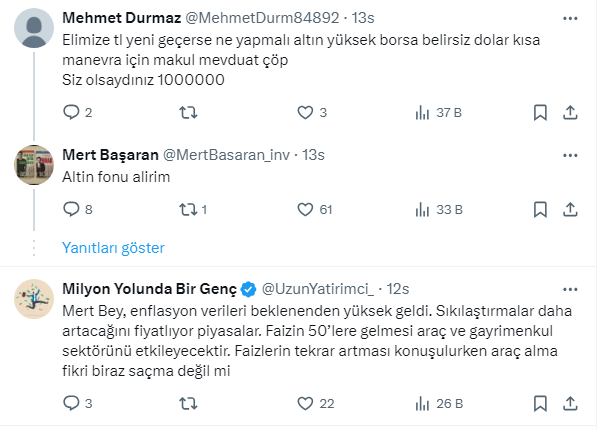The height and width of the screenshot is (429, 603).
Task: Retweet Mehmet Durmaz's post
Action: tap(187, 113)
